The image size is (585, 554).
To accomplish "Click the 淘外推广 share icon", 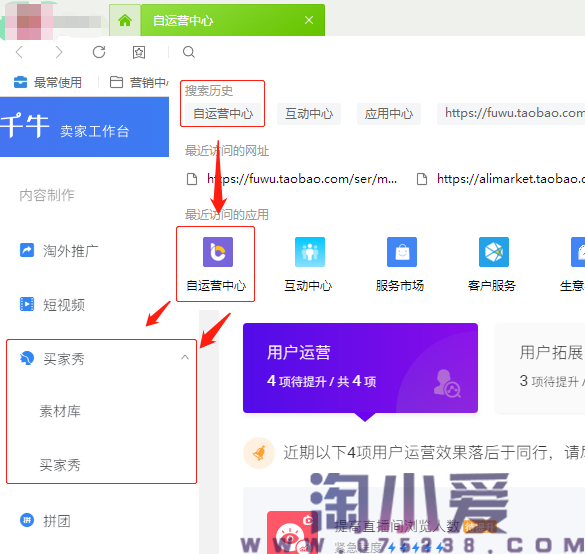I will coord(27,250).
